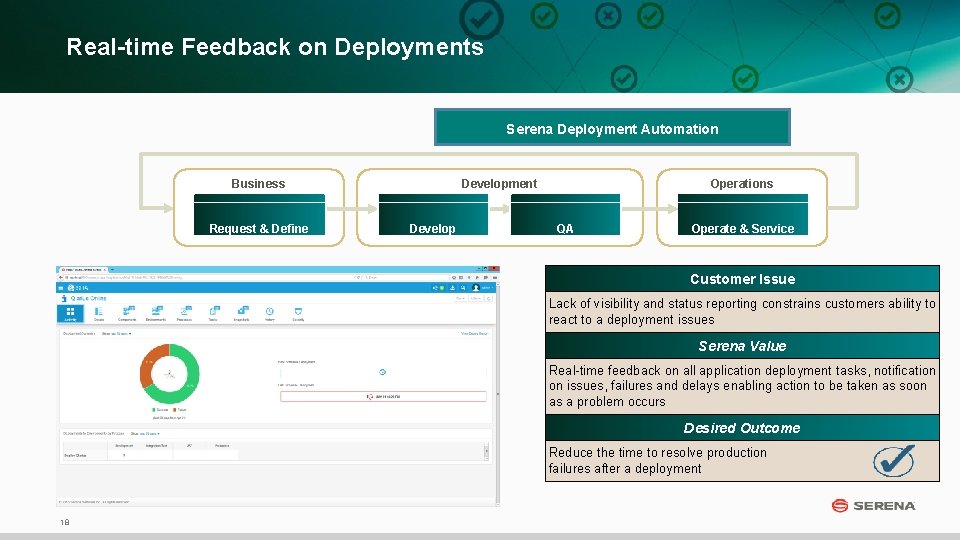Open the grid-icon Dashboard tab in the app
Viewport: 960px width, 540px height.
pos(70,313)
